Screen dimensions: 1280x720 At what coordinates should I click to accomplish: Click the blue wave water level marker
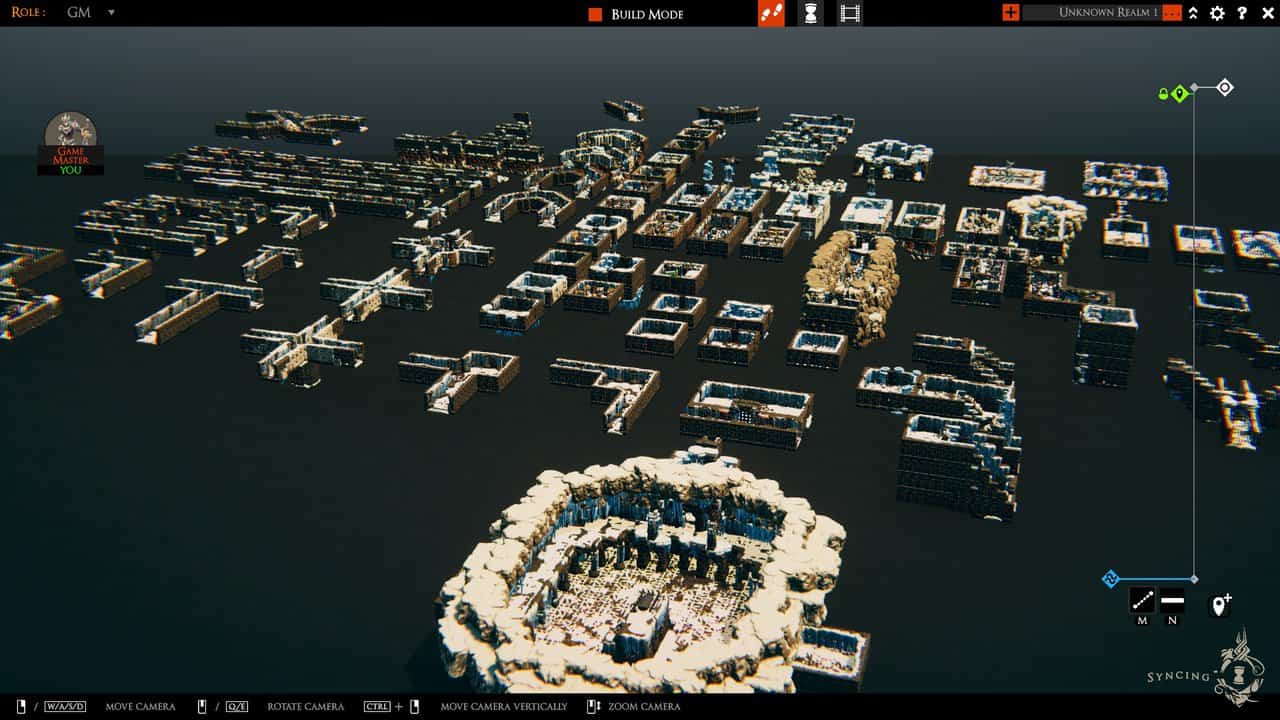click(x=1110, y=579)
